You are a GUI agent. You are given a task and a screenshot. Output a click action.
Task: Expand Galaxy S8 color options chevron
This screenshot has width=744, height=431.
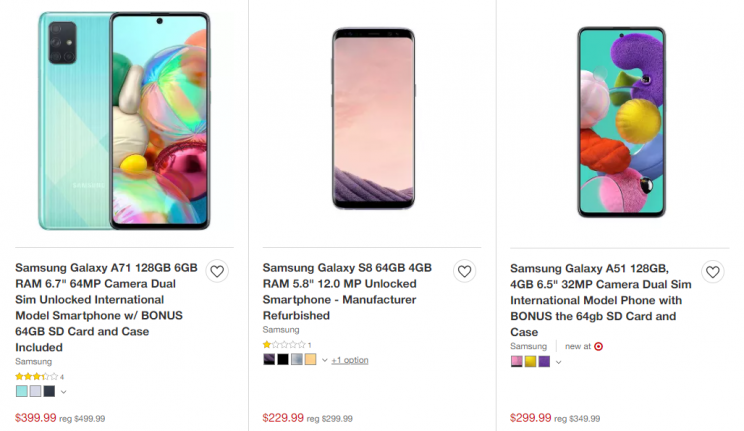pos(325,360)
